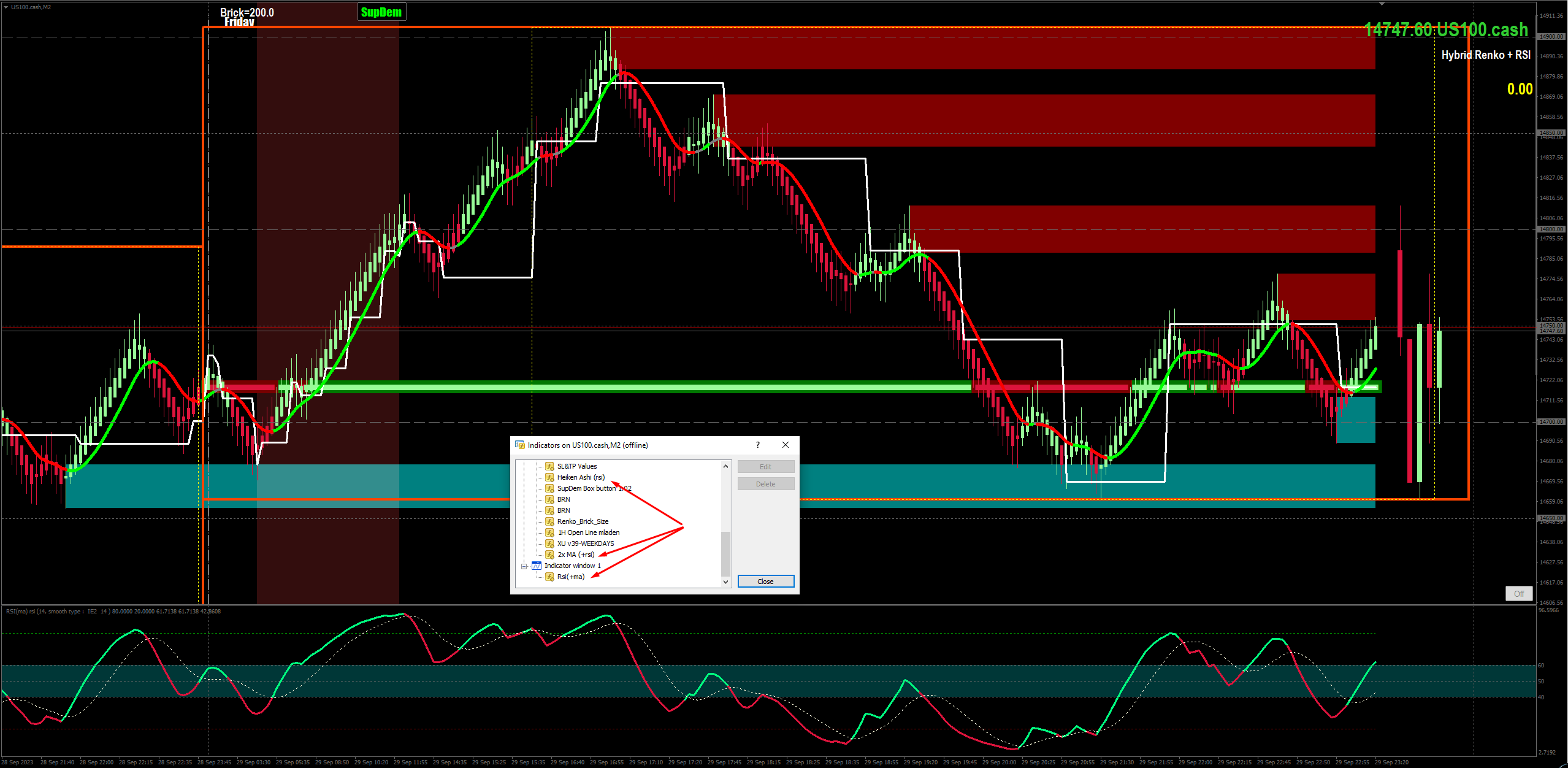The width and height of the screenshot is (1568, 768).
Task: Click the 14850.00 price label on scale
Action: coord(1551,133)
